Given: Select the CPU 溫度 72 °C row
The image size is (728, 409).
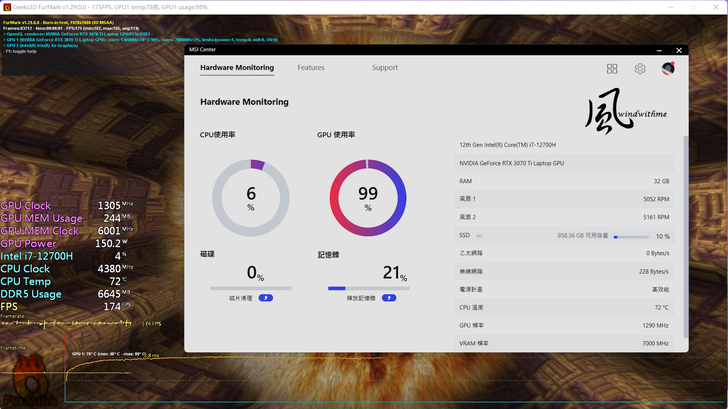Looking at the screenshot, I should [x=565, y=307].
